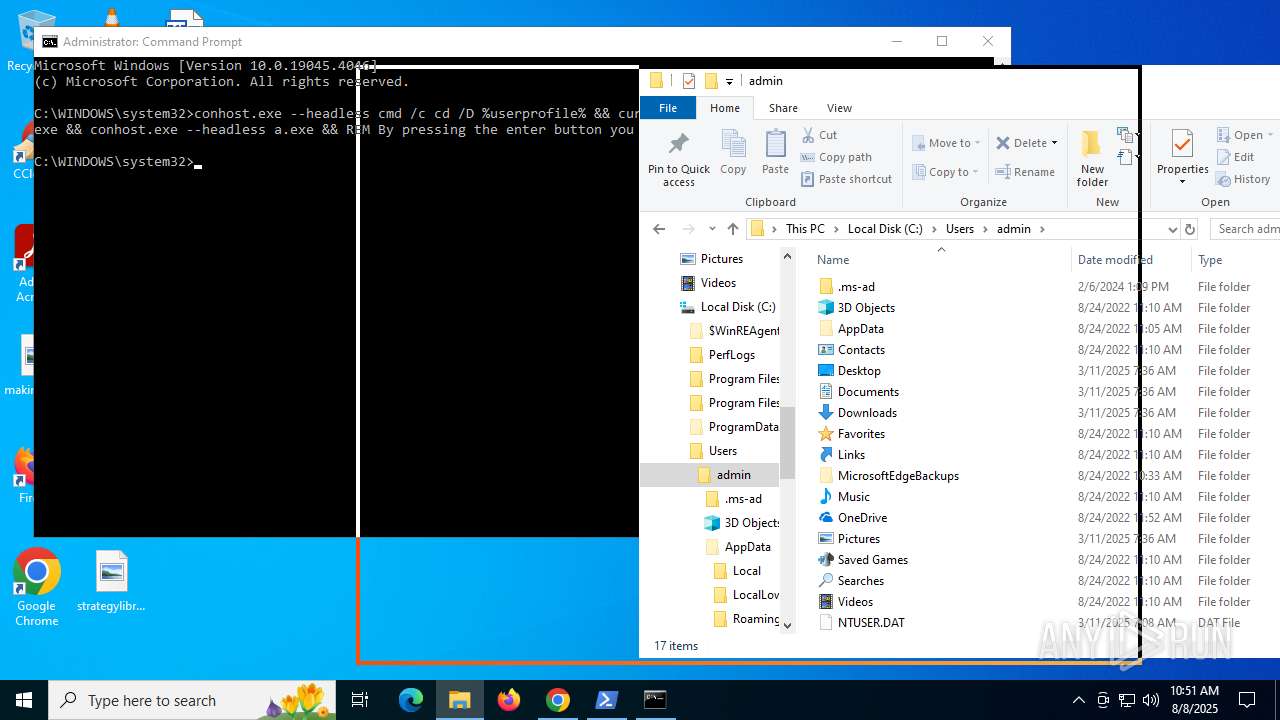
Task: Open PowerShell from the taskbar
Action: (x=606, y=700)
